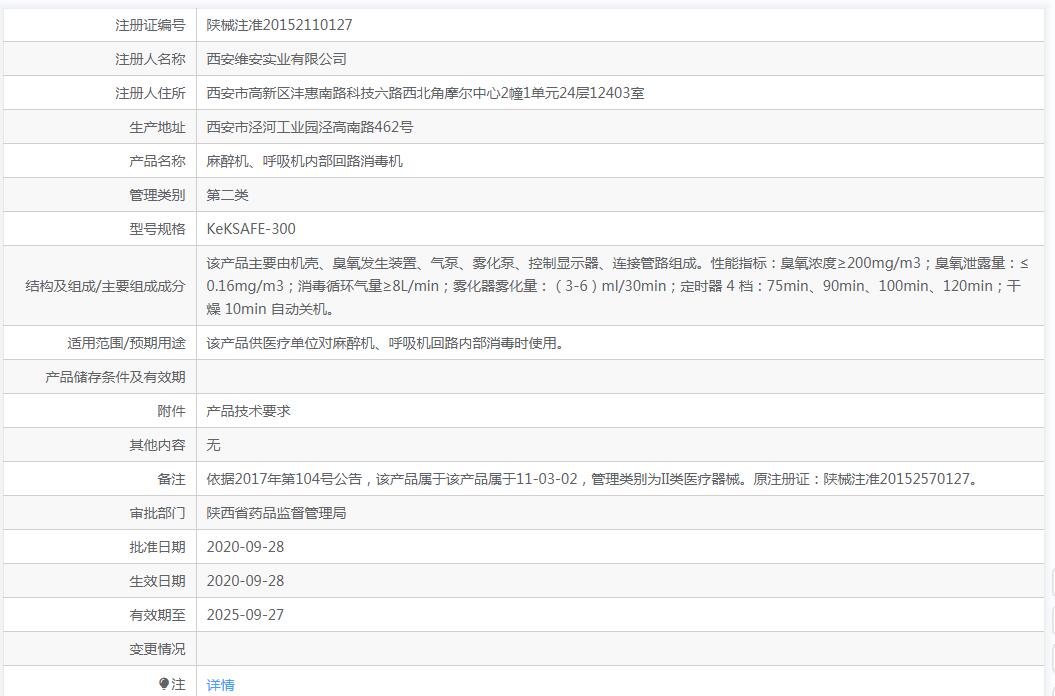Click management category value 第二类
Screen dimensions: 1055x696
(227, 195)
